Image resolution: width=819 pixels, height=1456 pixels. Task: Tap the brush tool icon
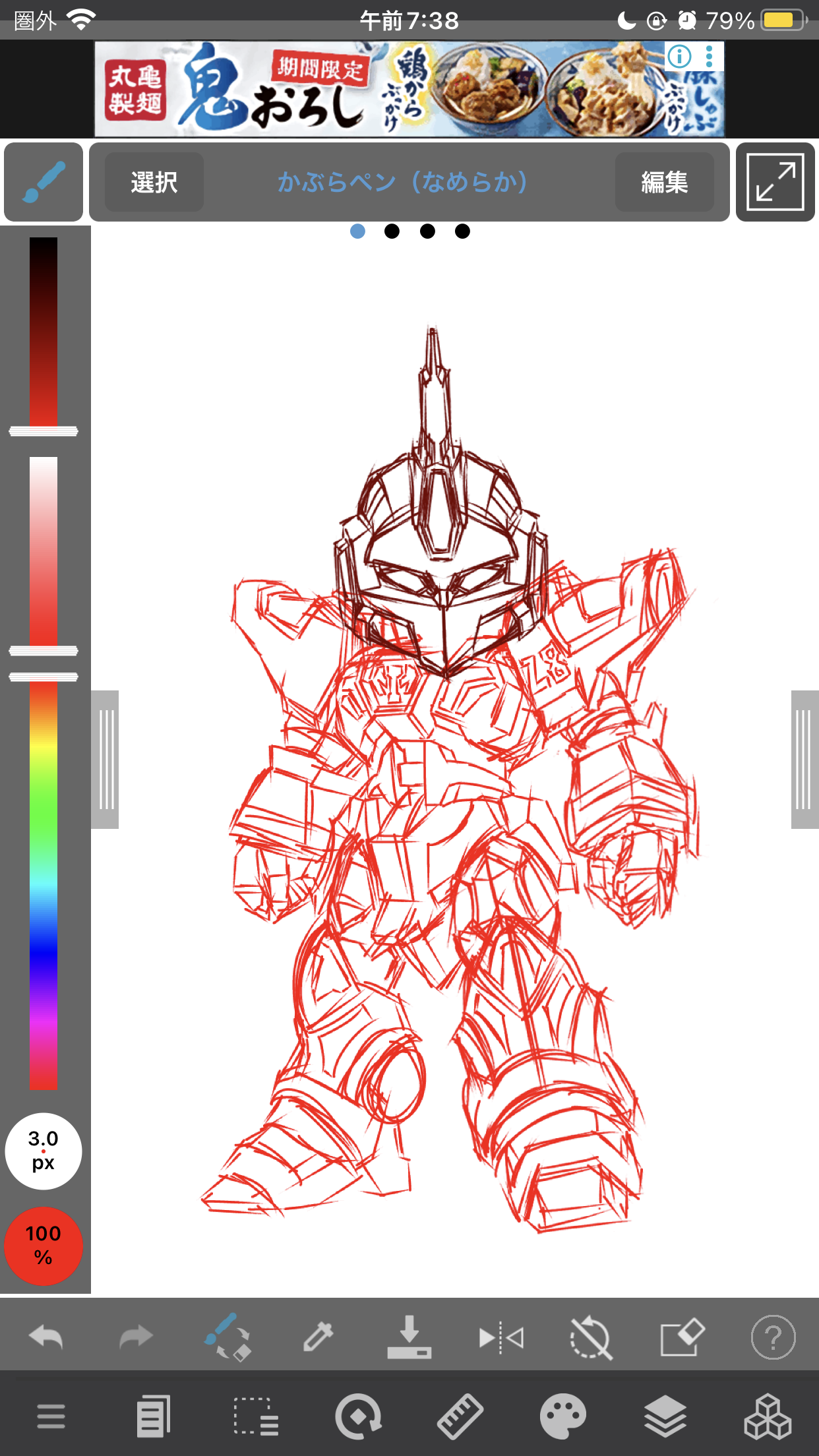point(44,182)
